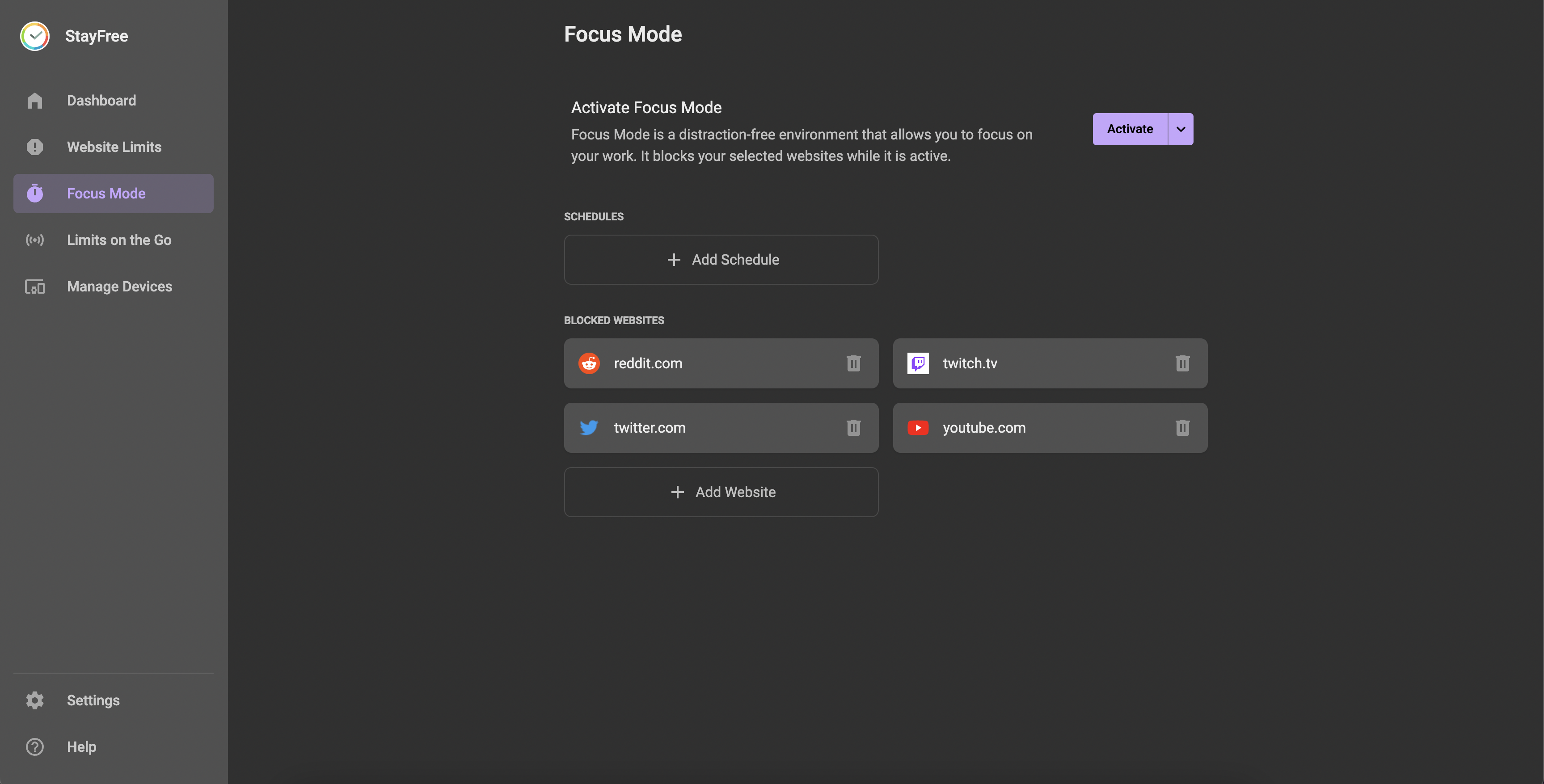
Task: Click the YouTube icon in blocked websites
Action: point(917,427)
